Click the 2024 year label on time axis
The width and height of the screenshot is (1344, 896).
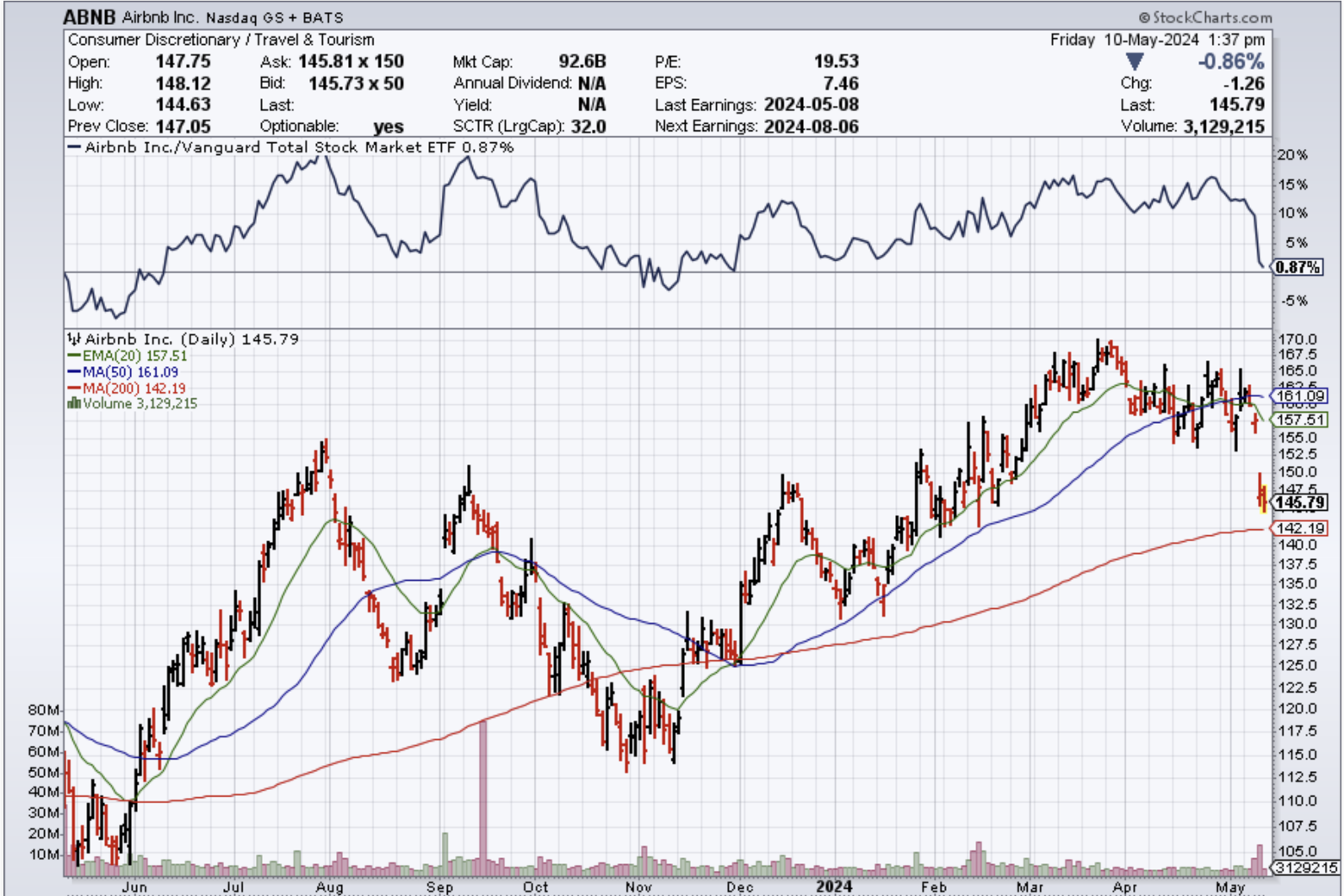(833, 887)
